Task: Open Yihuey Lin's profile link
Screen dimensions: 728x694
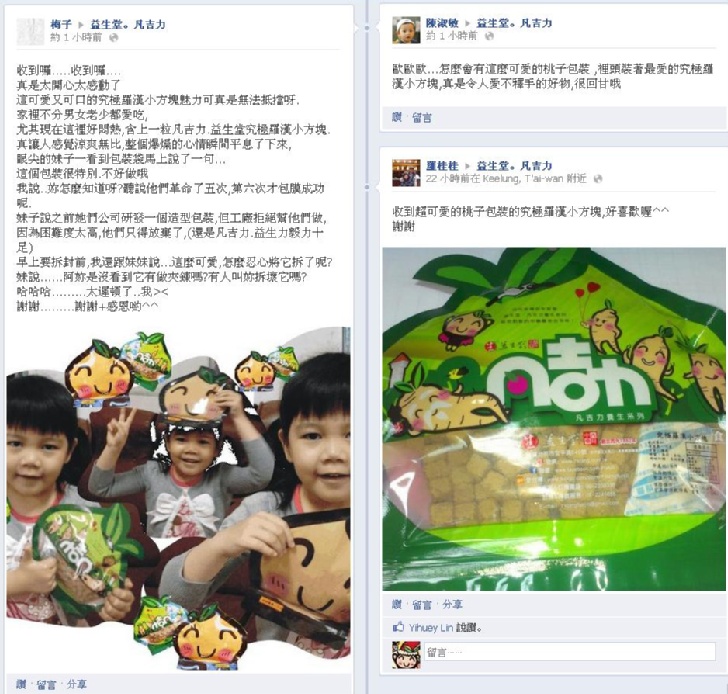Action: point(430,628)
